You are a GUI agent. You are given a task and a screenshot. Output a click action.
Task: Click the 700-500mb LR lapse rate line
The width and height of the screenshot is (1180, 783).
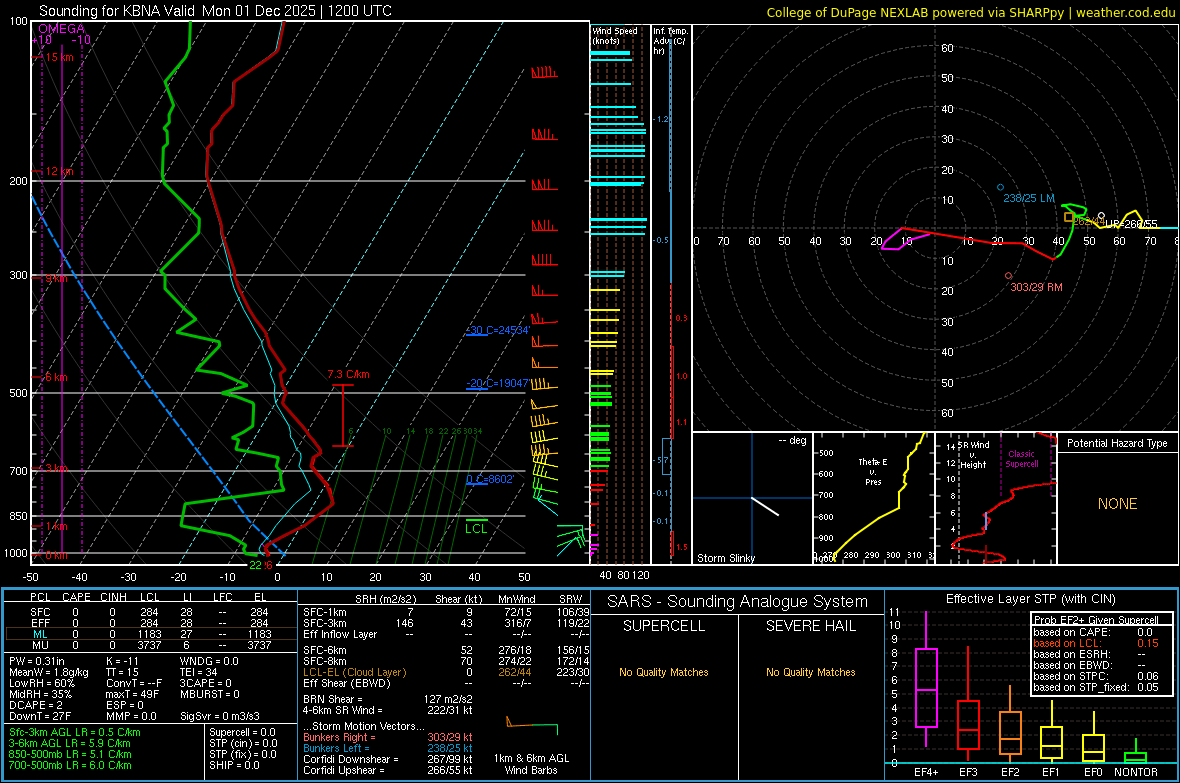point(70,765)
